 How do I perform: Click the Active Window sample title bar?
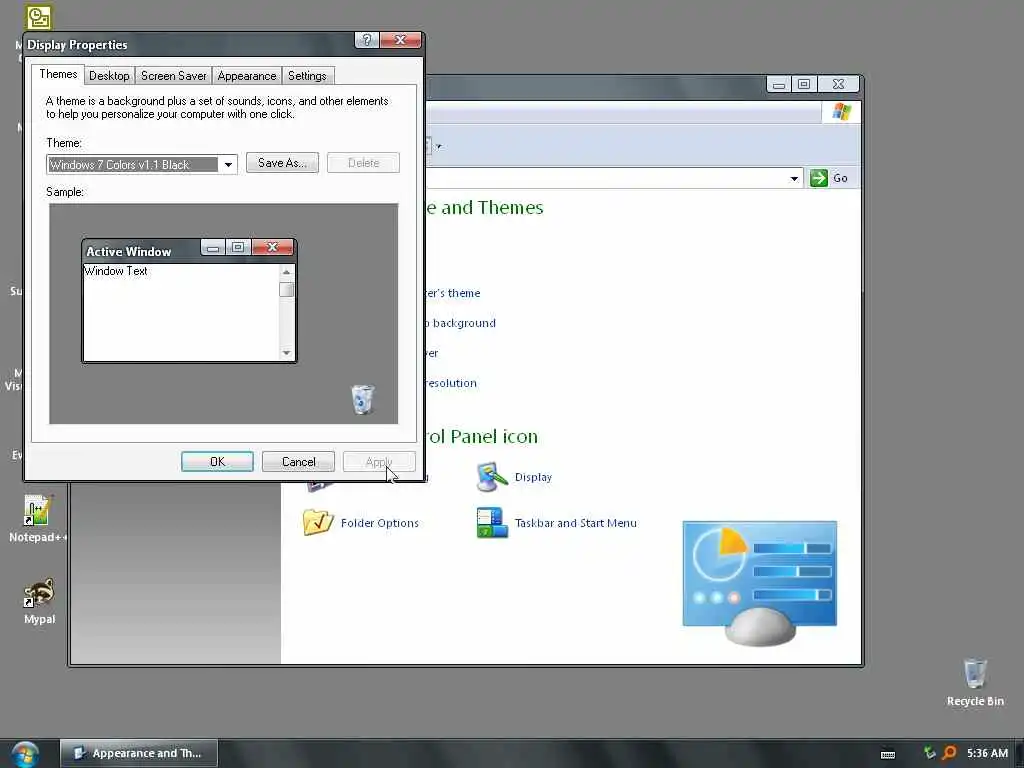tap(141, 251)
